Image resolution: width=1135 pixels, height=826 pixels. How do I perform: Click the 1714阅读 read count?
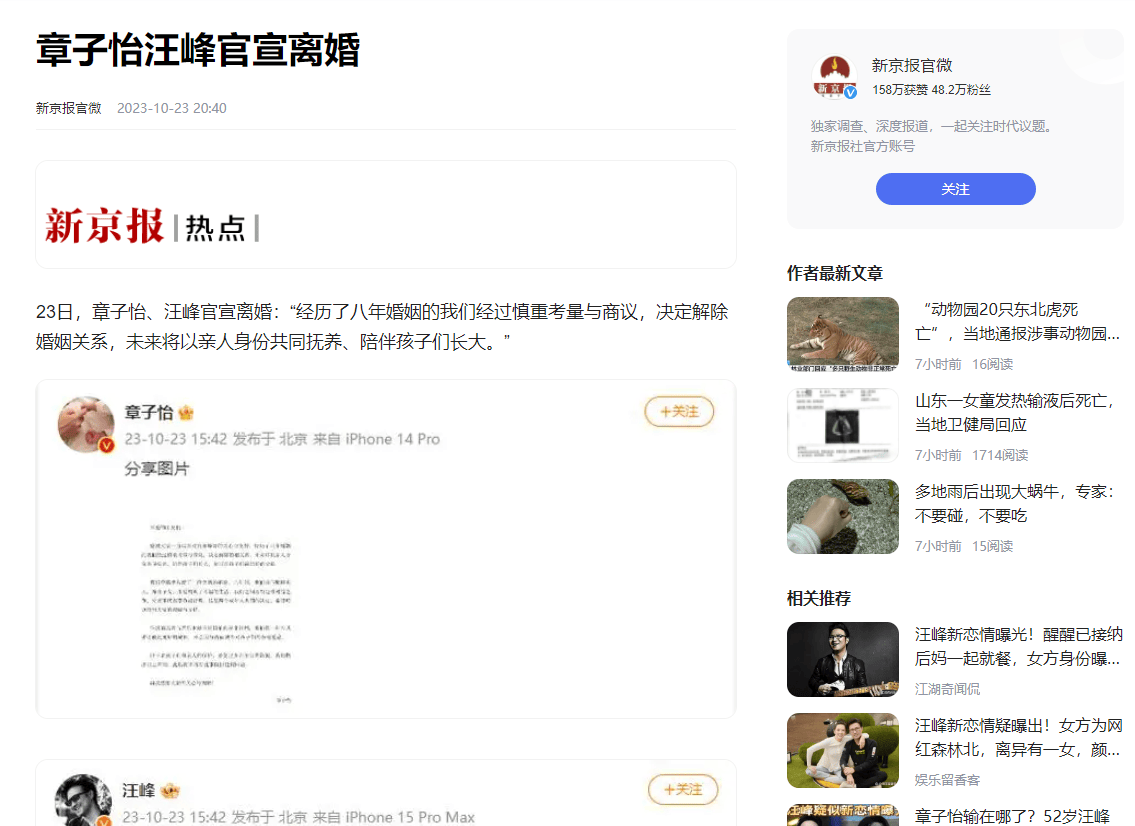tap(1000, 455)
